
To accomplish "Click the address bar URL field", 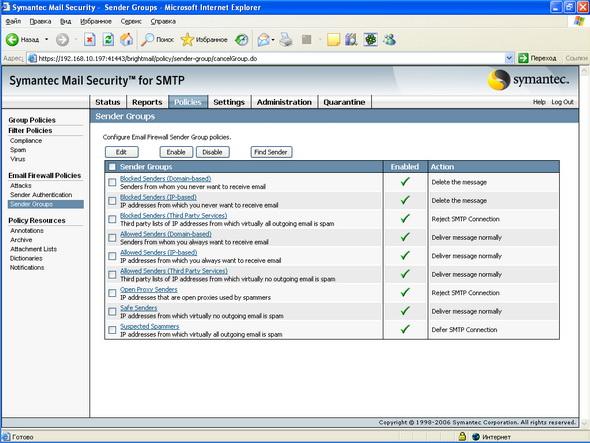I will [x=266, y=58].
